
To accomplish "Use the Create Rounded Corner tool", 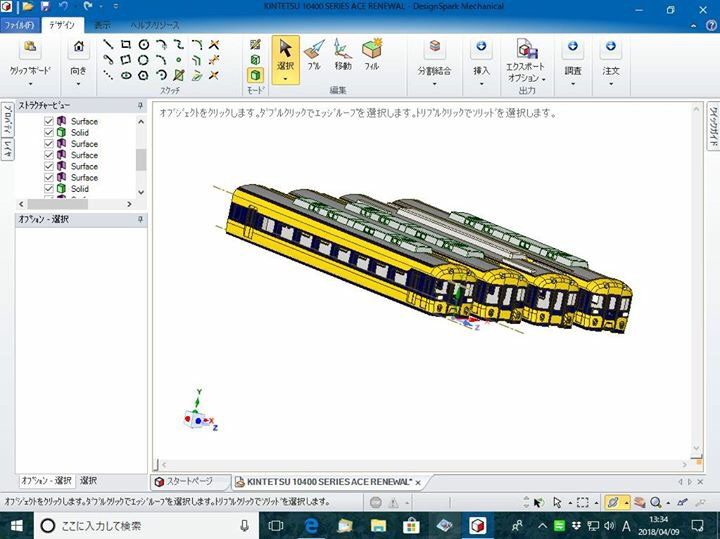I will coord(197,45).
